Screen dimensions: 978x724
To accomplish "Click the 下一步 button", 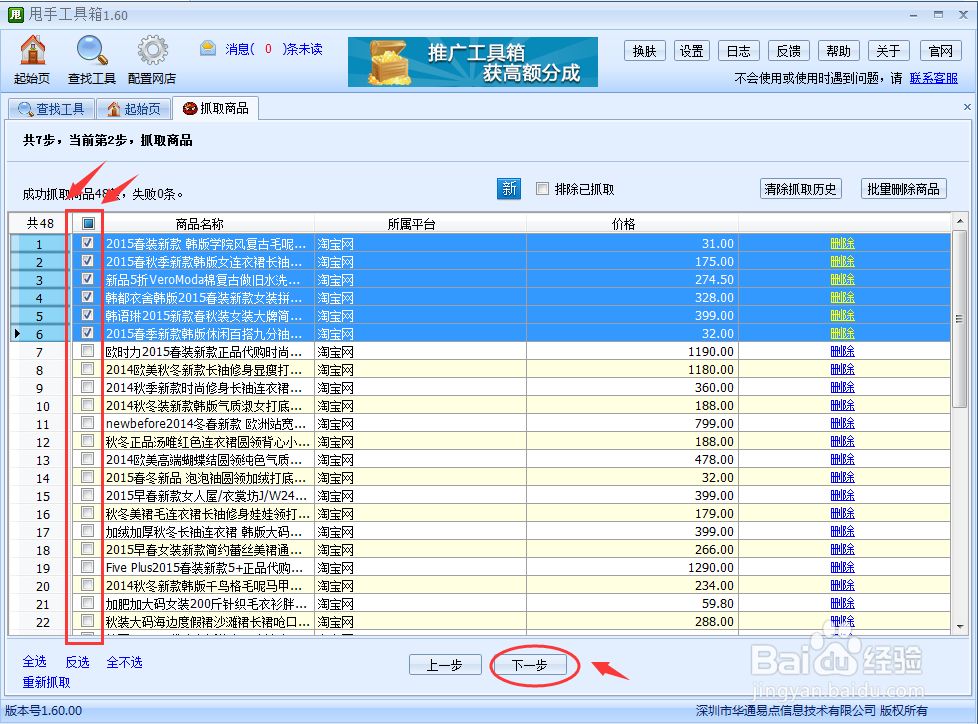I will point(533,664).
